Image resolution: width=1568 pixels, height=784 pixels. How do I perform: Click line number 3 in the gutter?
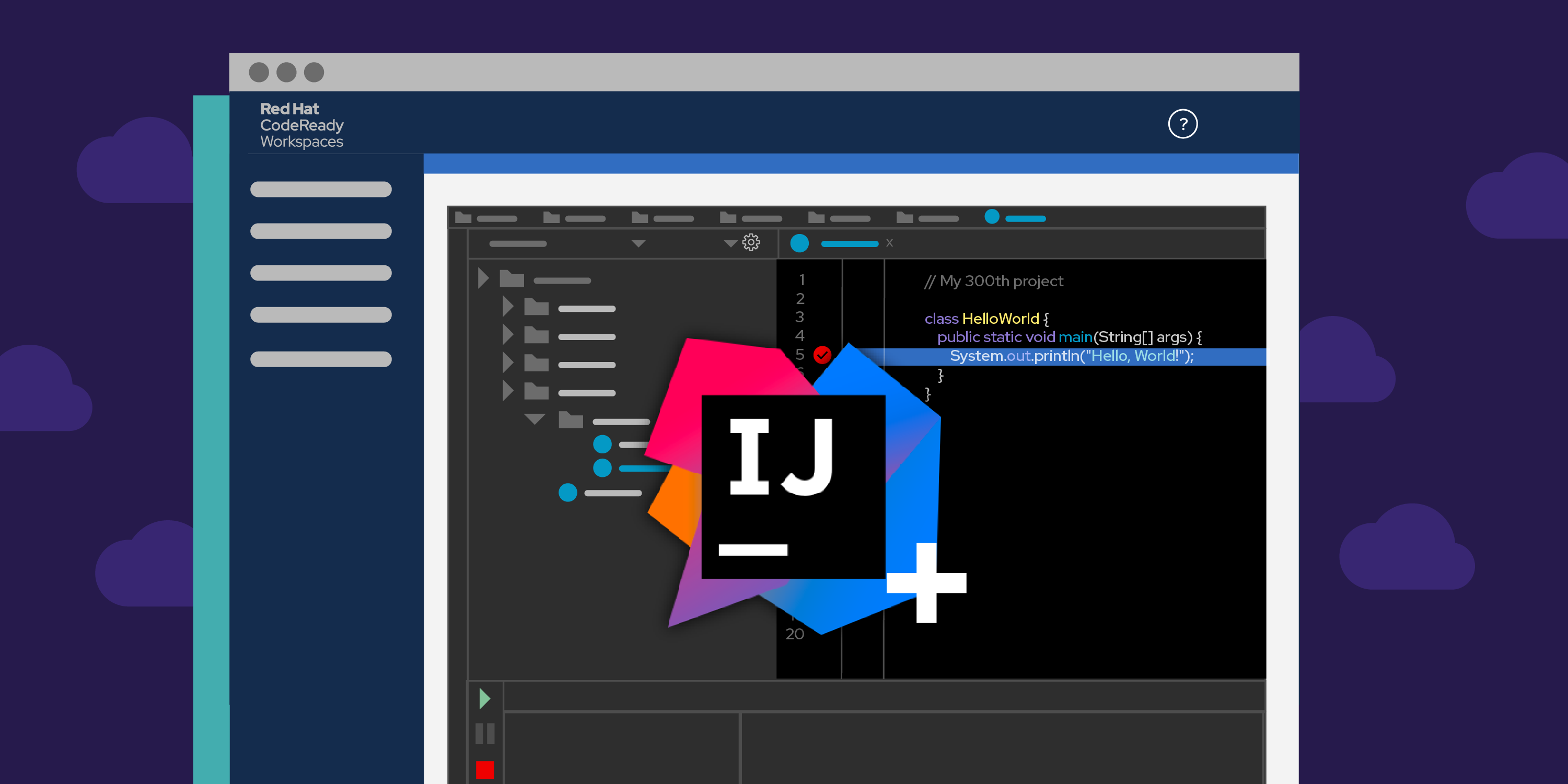(x=800, y=317)
